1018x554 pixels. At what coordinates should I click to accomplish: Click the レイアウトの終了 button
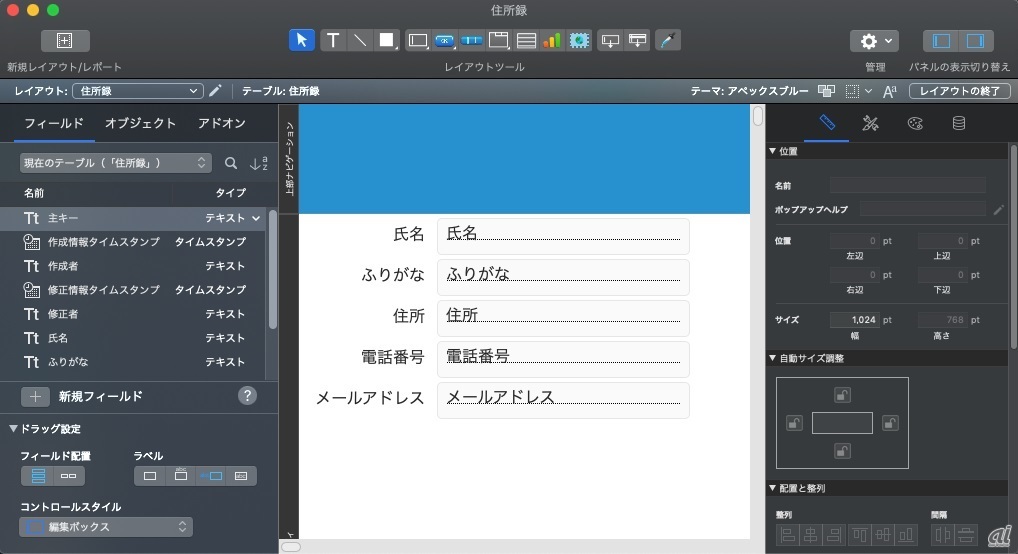(958, 91)
